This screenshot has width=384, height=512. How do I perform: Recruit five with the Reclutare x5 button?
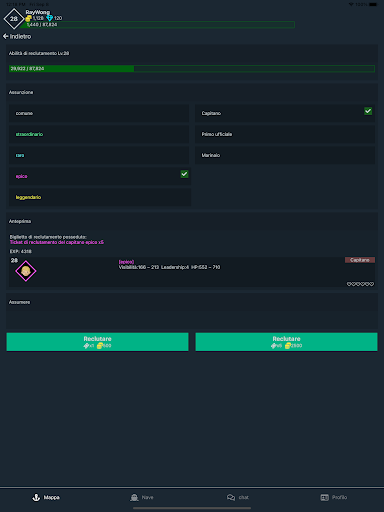pyautogui.click(x=286, y=342)
